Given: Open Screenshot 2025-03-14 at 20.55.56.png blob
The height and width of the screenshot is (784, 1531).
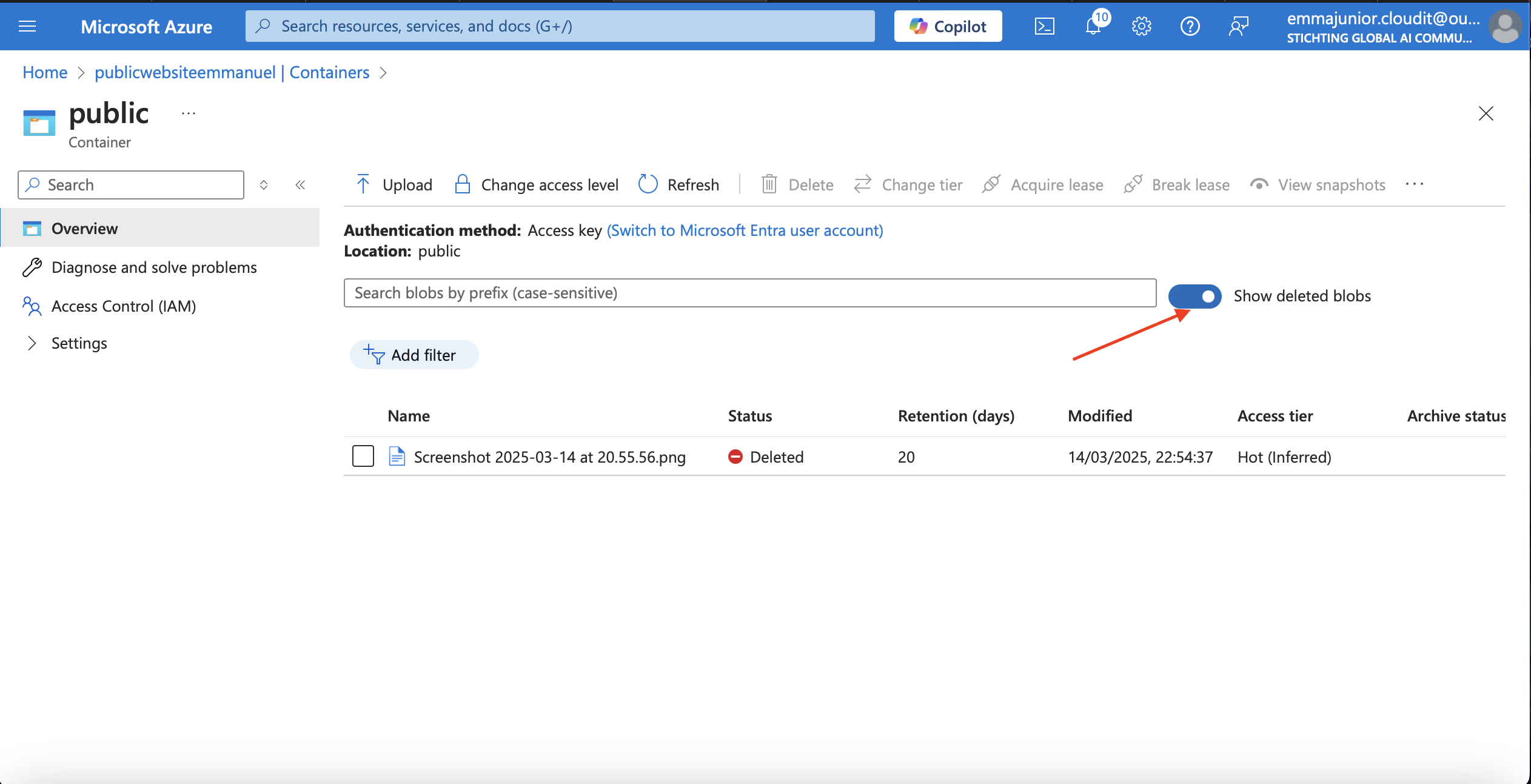Looking at the screenshot, I should [x=550, y=457].
